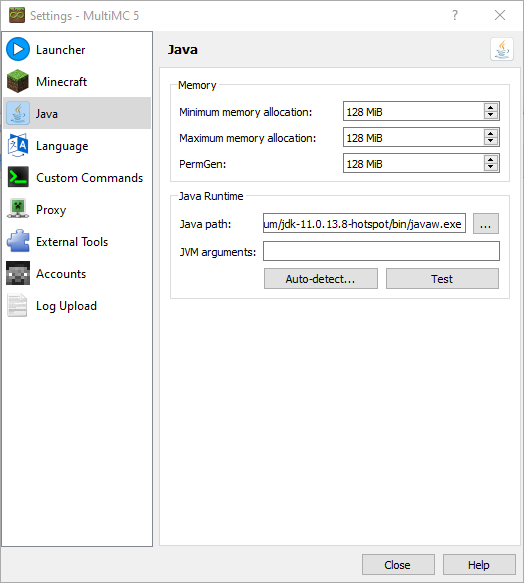Open the Log Upload document icon
Screen dimensions: 524x583
coord(18,305)
